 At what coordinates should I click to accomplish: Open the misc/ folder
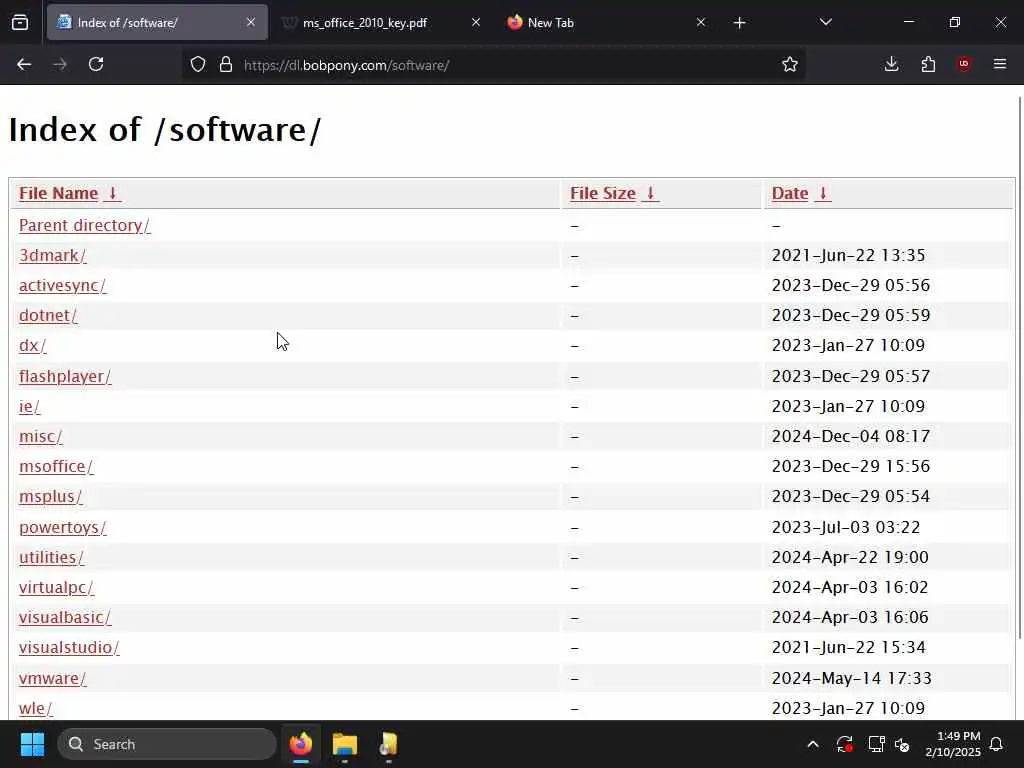click(40, 437)
